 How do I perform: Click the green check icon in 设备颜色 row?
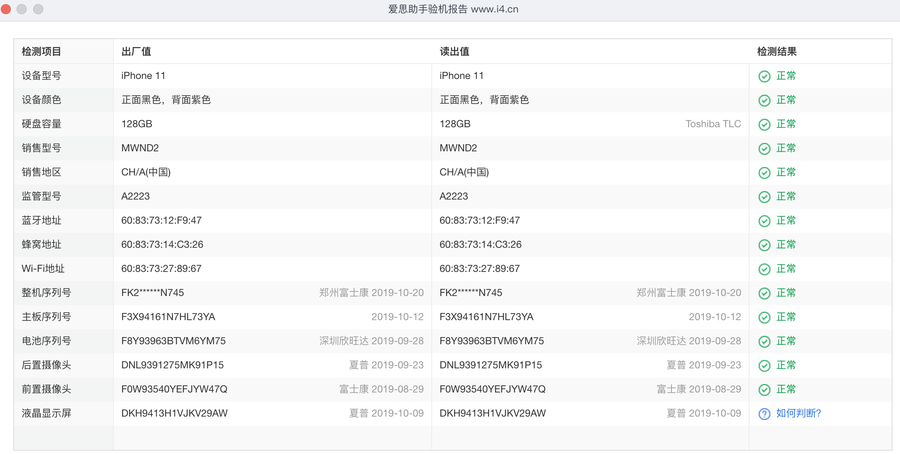coord(764,100)
